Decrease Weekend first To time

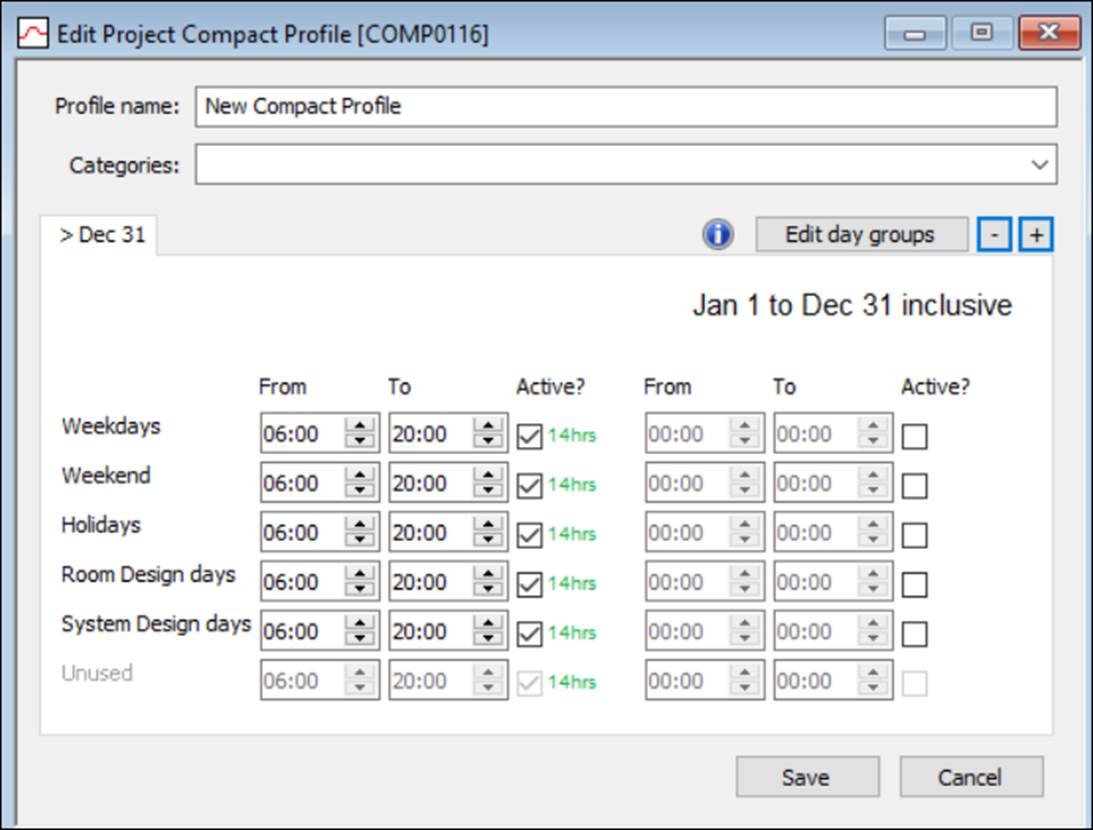pyautogui.click(x=488, y=490)
